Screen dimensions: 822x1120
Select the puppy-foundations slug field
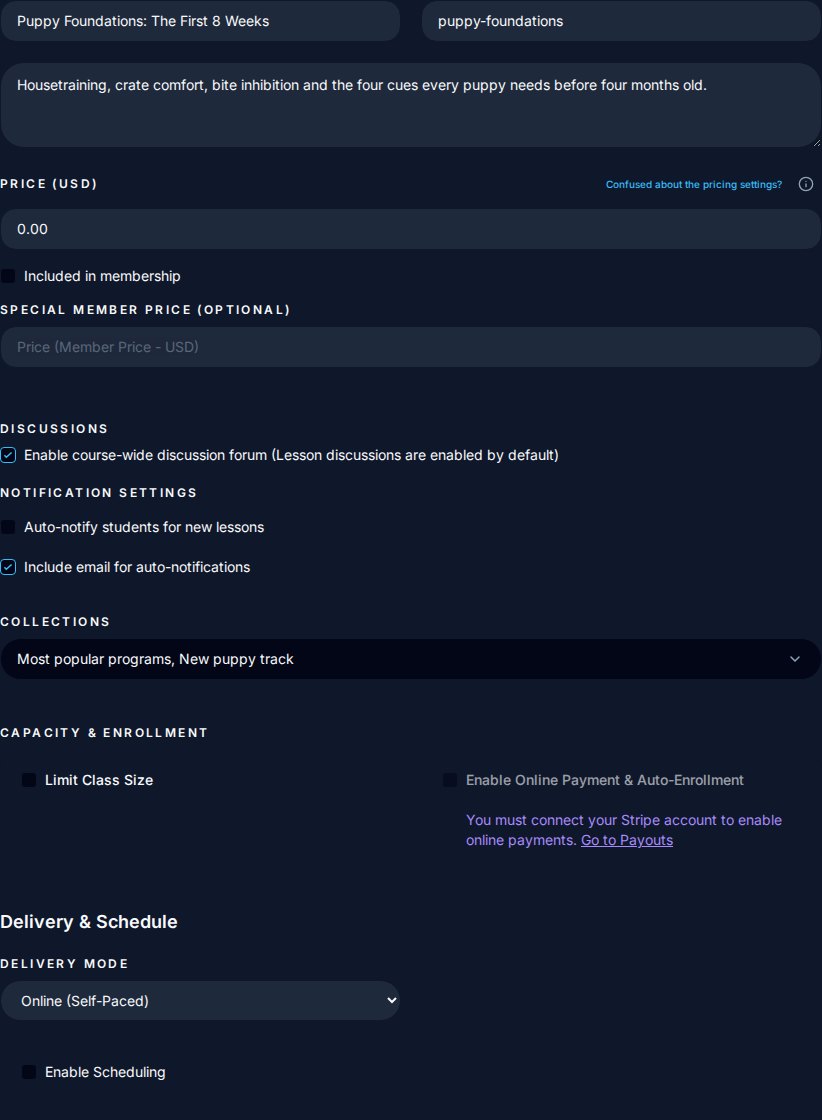tap(621, 21)
